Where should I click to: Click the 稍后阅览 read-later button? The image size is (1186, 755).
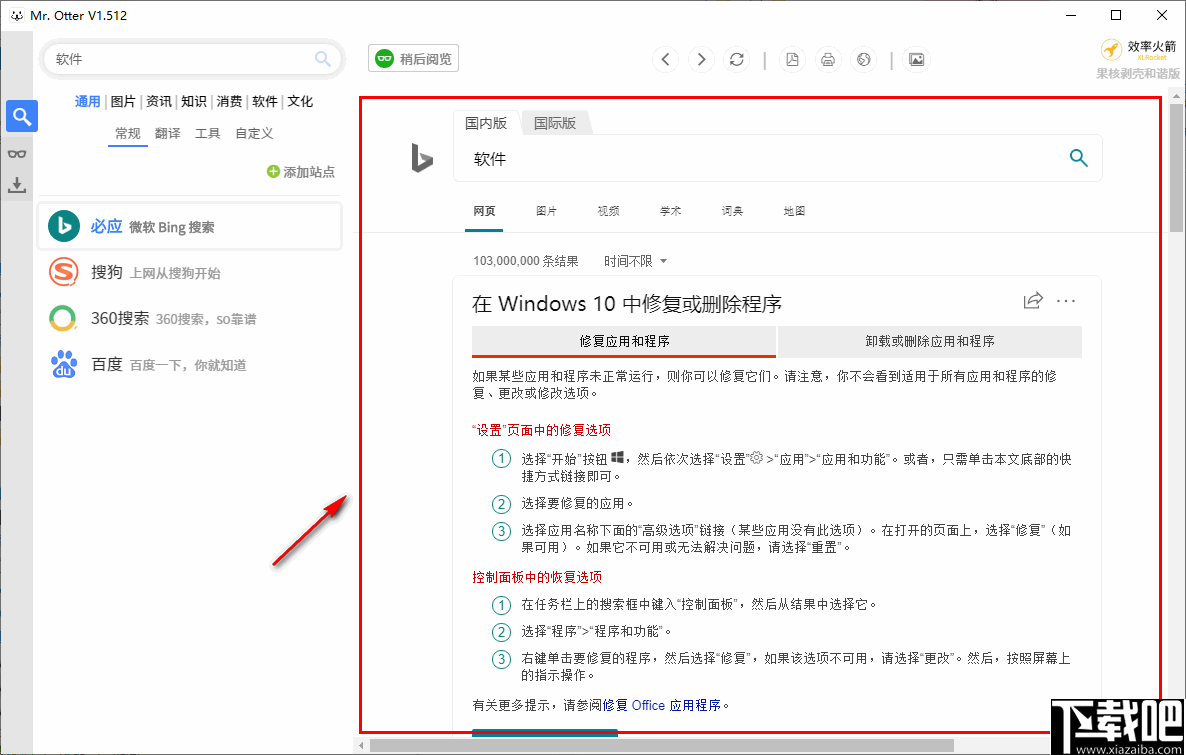click(x=414, y=59)
